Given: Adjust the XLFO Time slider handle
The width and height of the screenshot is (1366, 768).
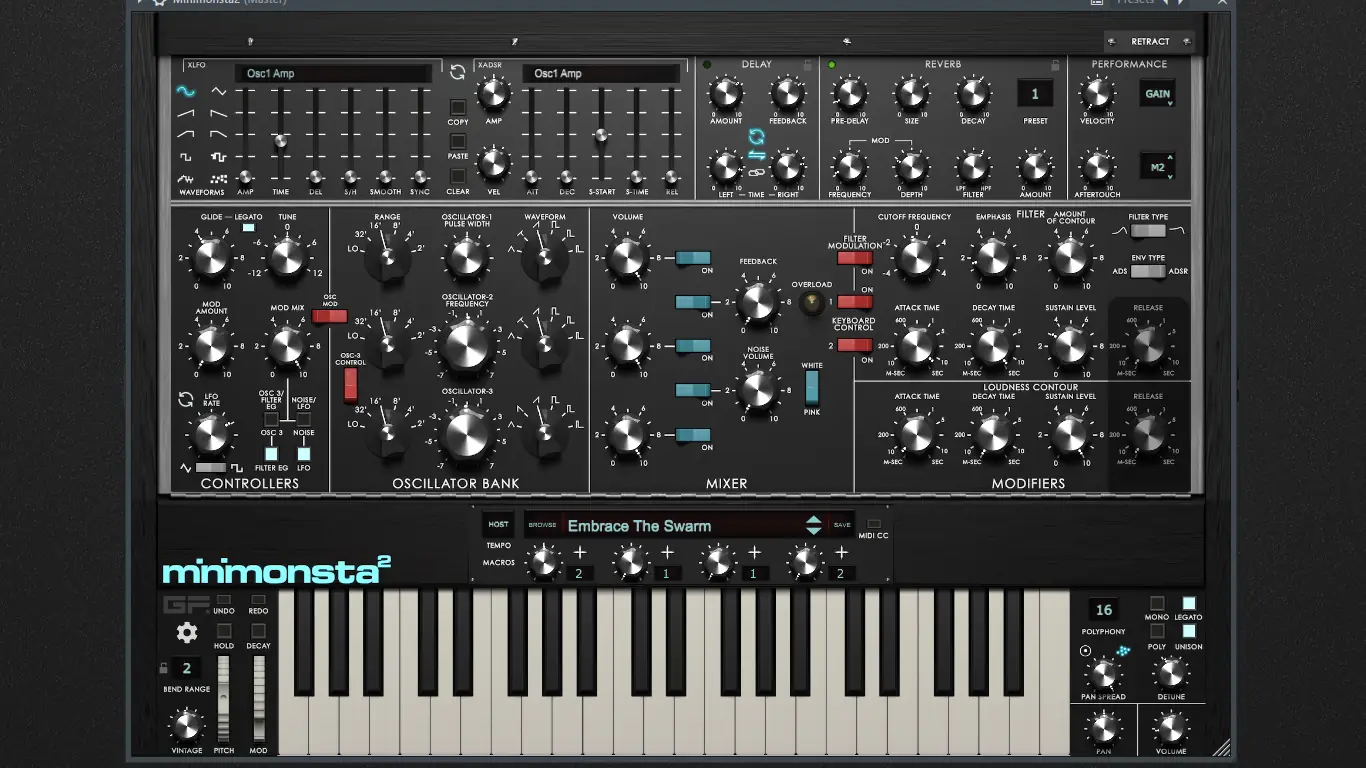Looking at the screenshot, I should click(281, 142).
